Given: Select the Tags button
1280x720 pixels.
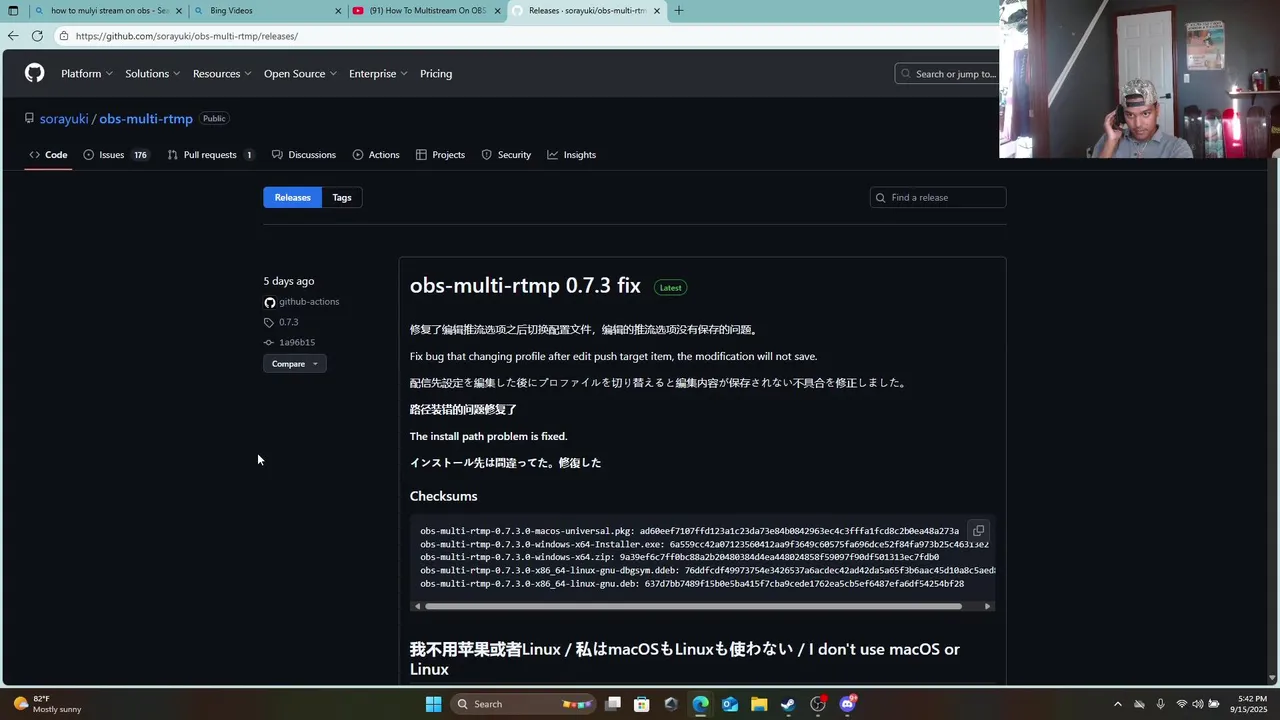Looking at the screenshot, I should click(x=342, y=197).
